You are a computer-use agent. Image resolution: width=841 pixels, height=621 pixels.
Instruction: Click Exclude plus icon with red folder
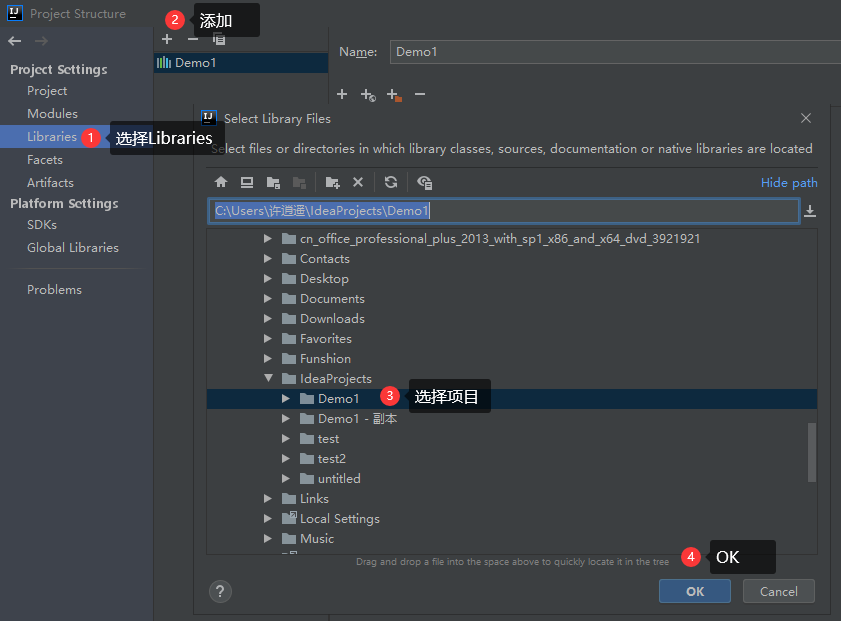pyautogui.click(x=394, y=95)
